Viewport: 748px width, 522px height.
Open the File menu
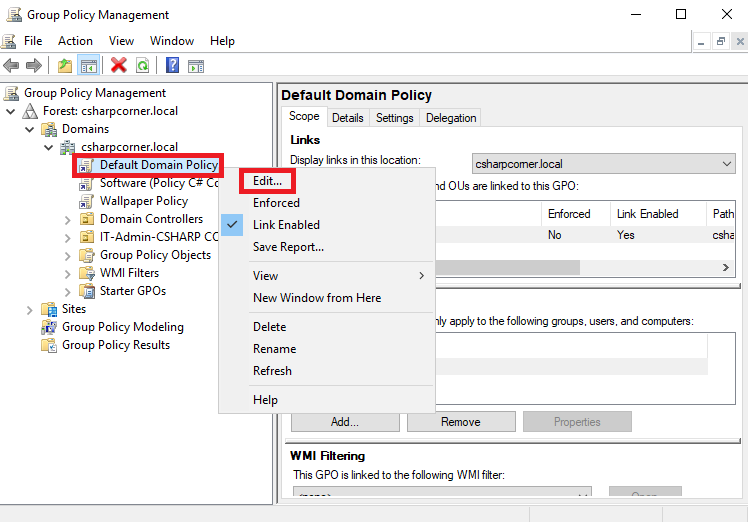click(33, 41)
